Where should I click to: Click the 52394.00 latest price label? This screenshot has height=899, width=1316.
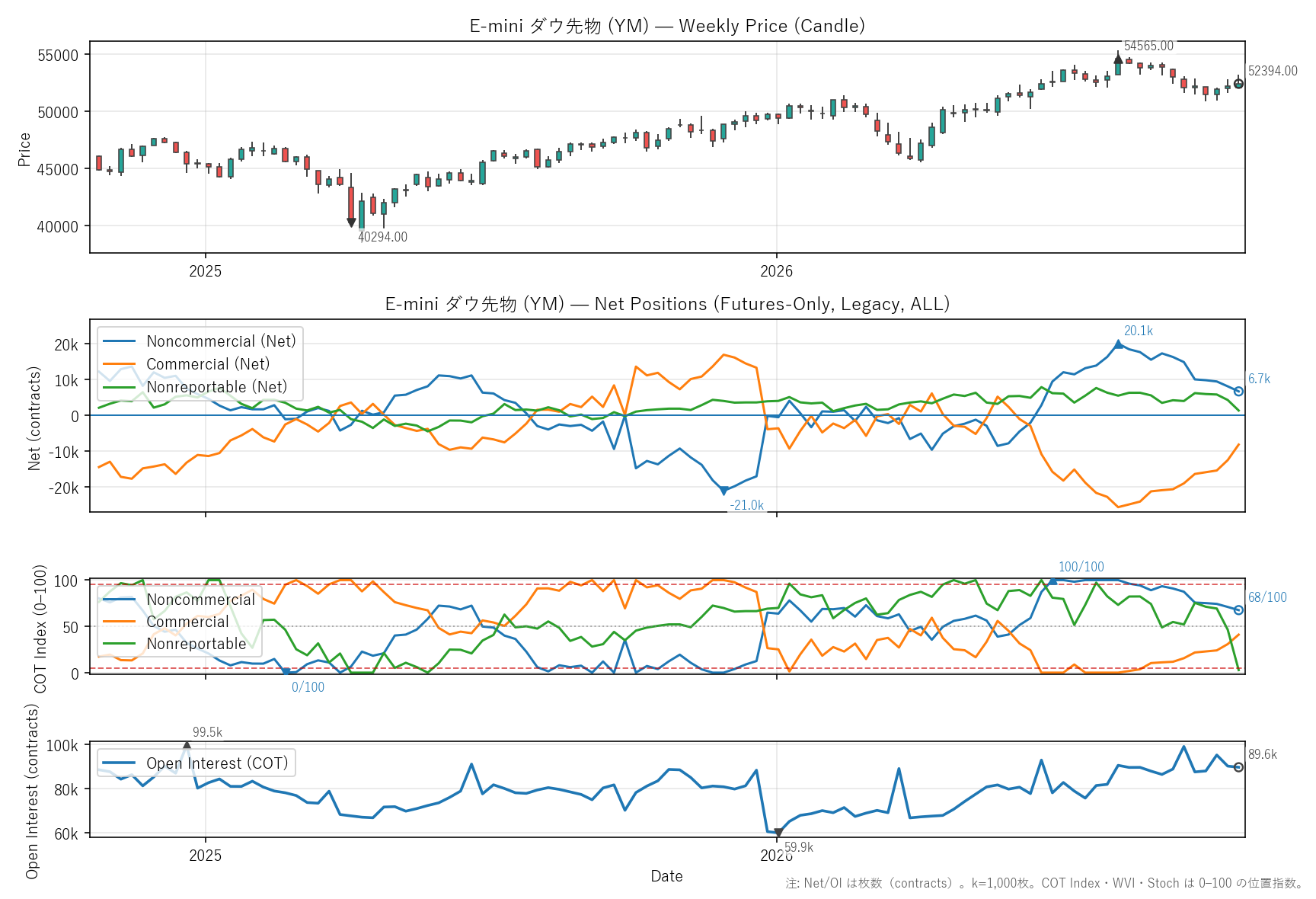[x=1273, y=71]
